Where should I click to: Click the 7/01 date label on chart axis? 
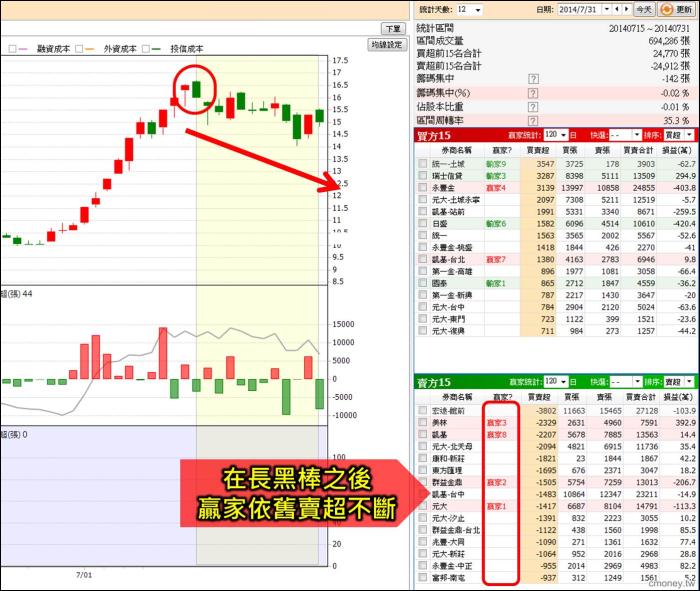pos(84,575)
